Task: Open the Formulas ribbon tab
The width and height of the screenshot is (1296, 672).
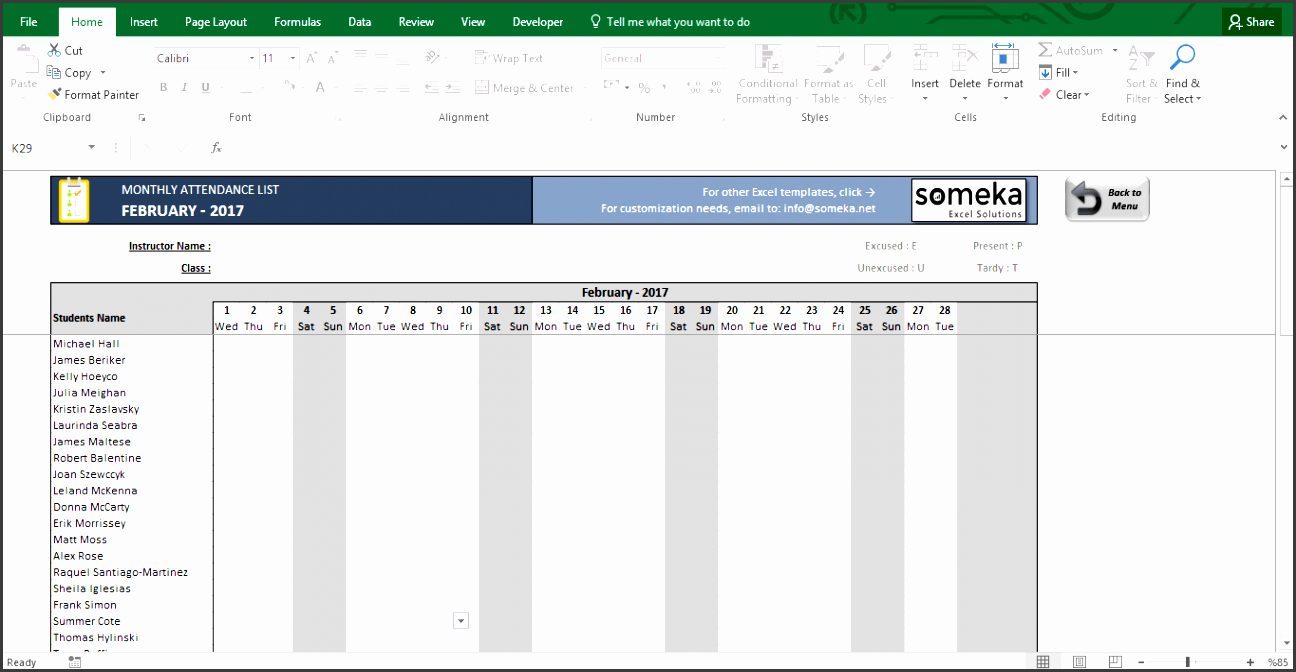Action: pos(297,21)
